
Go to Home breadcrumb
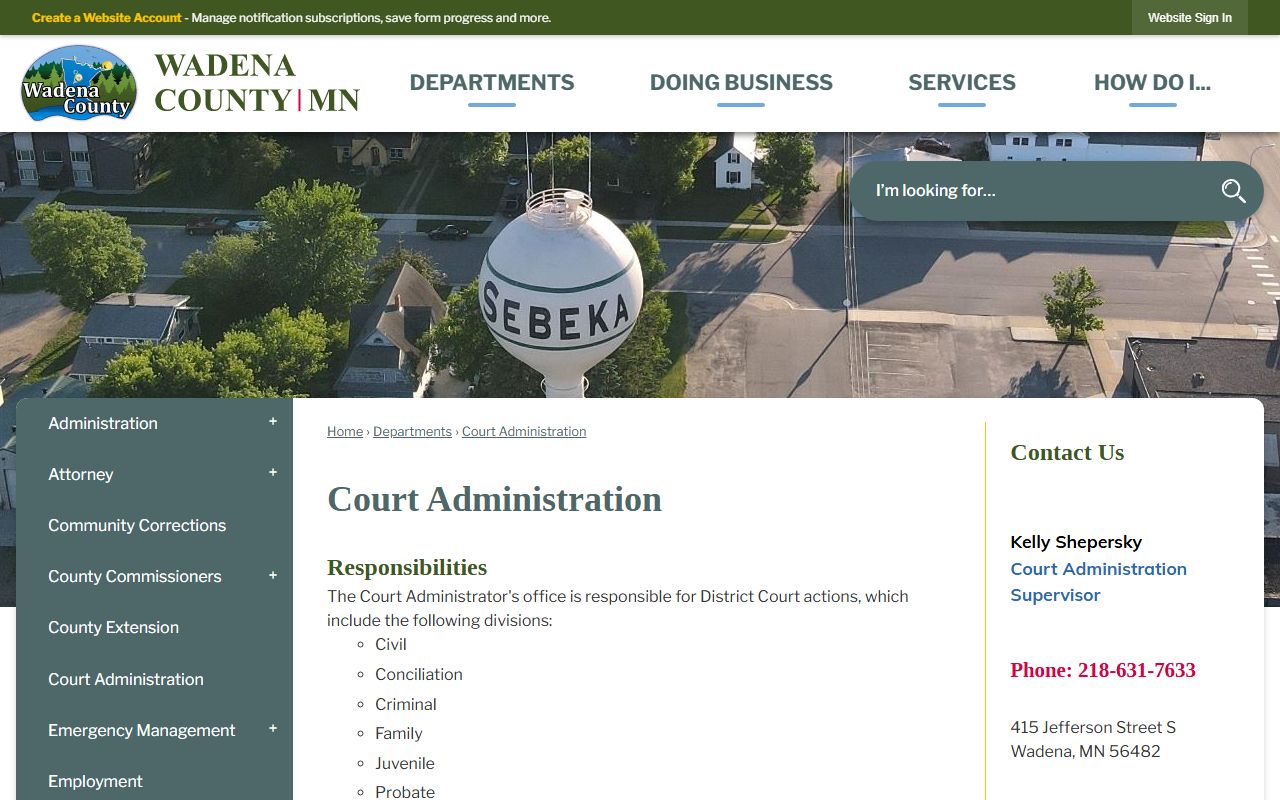(x=345, y=431)
